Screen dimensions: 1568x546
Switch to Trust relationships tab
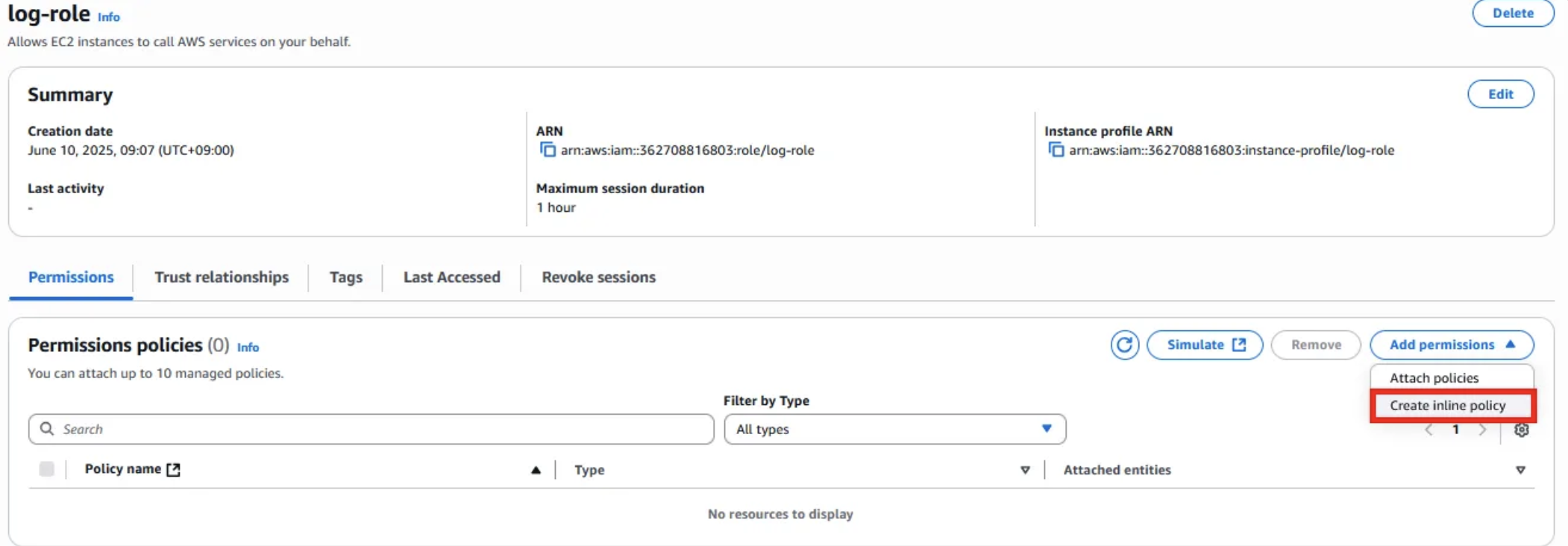222,277
